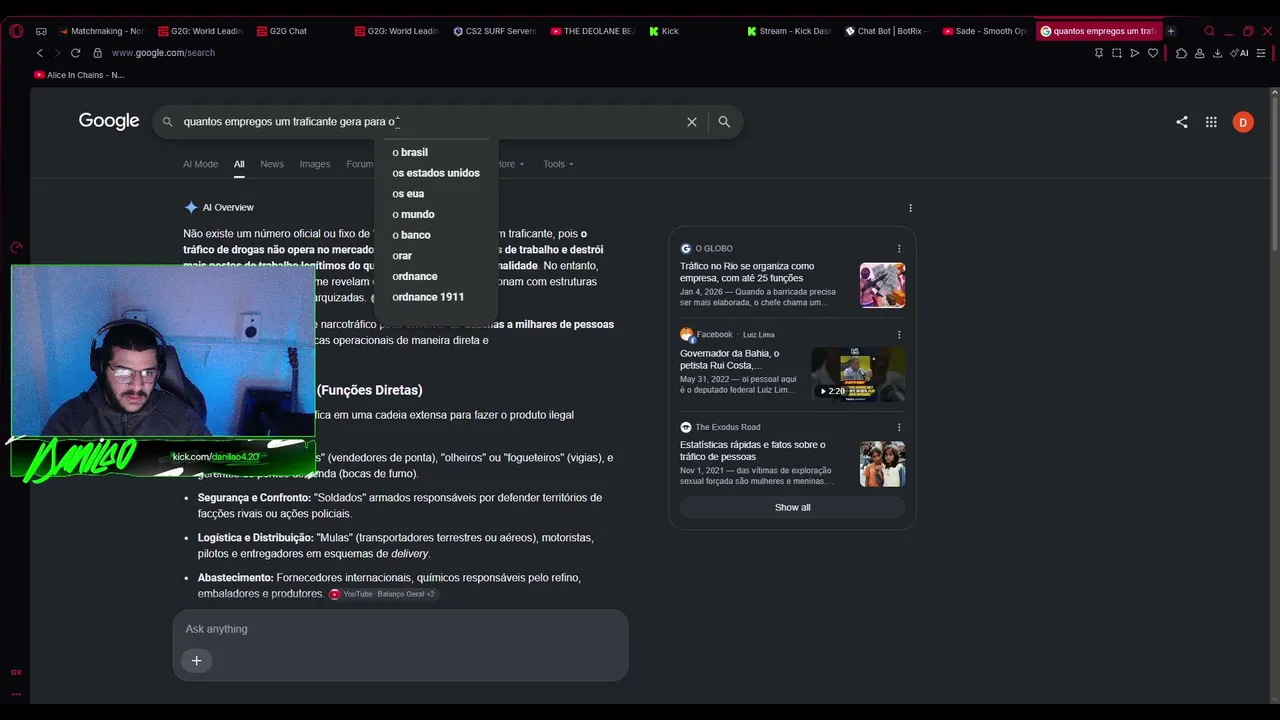
Task: Switch to THE DEOLANE YouTube tab
Action: (592, 31)
